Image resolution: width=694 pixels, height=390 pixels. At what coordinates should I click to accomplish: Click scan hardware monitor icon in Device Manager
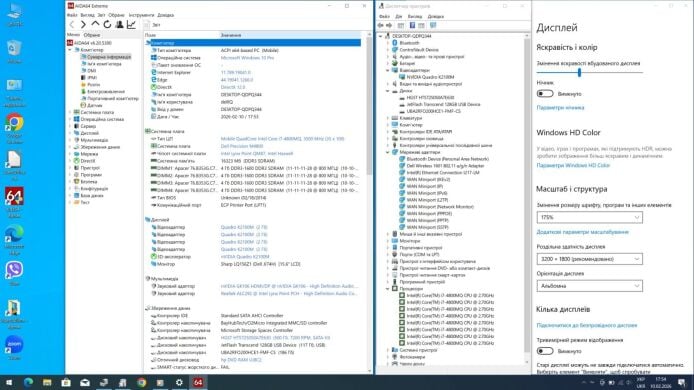point(433,26)
